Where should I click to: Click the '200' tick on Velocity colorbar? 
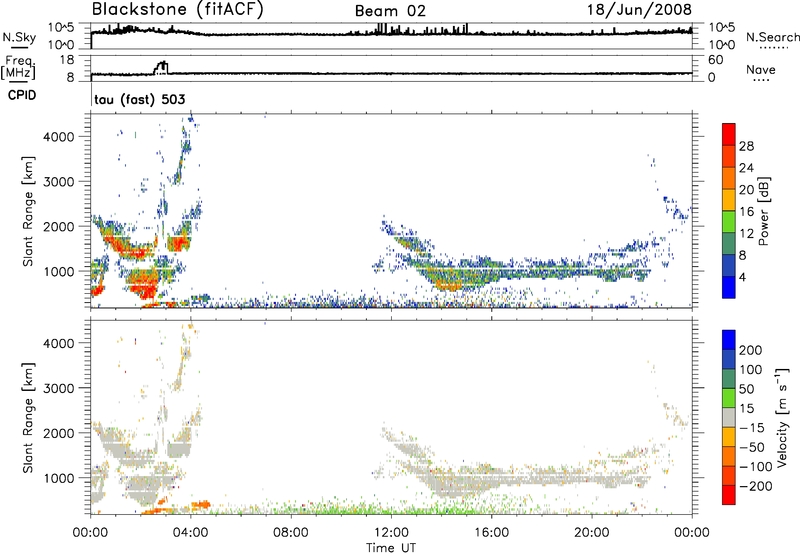(x=751, y=350)
